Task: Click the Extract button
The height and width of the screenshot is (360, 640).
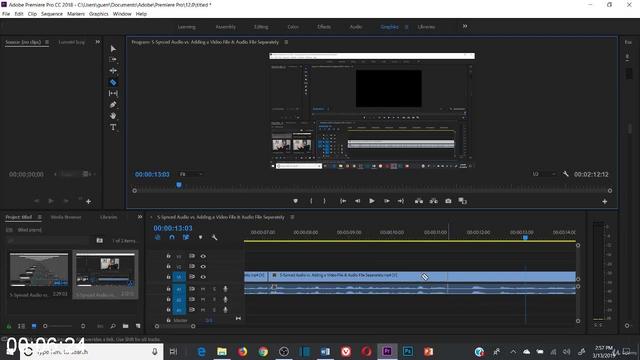Action: pyautogui.click(x=433, y=201)
